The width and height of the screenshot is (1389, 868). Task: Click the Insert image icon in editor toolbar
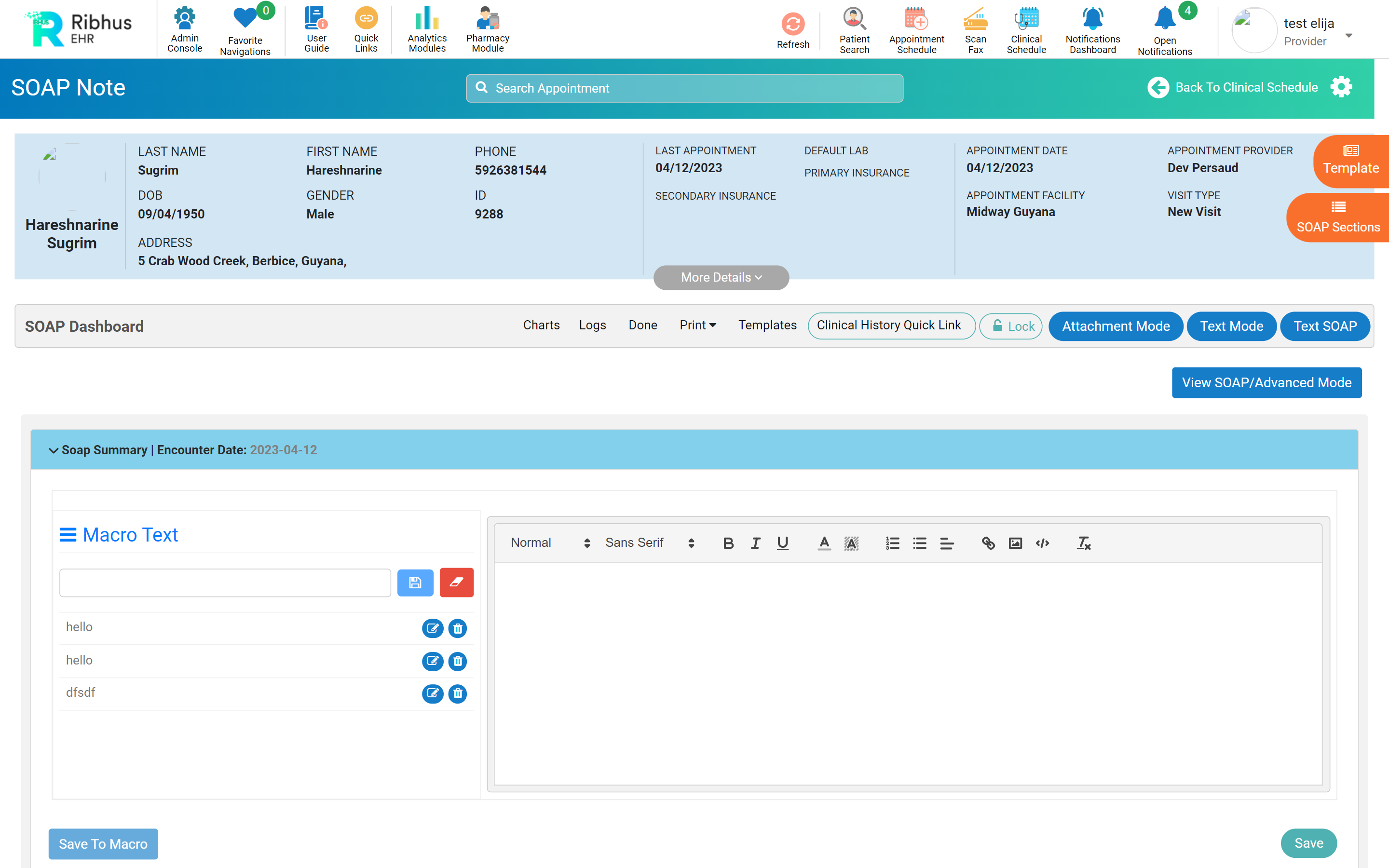point(1015,542)
